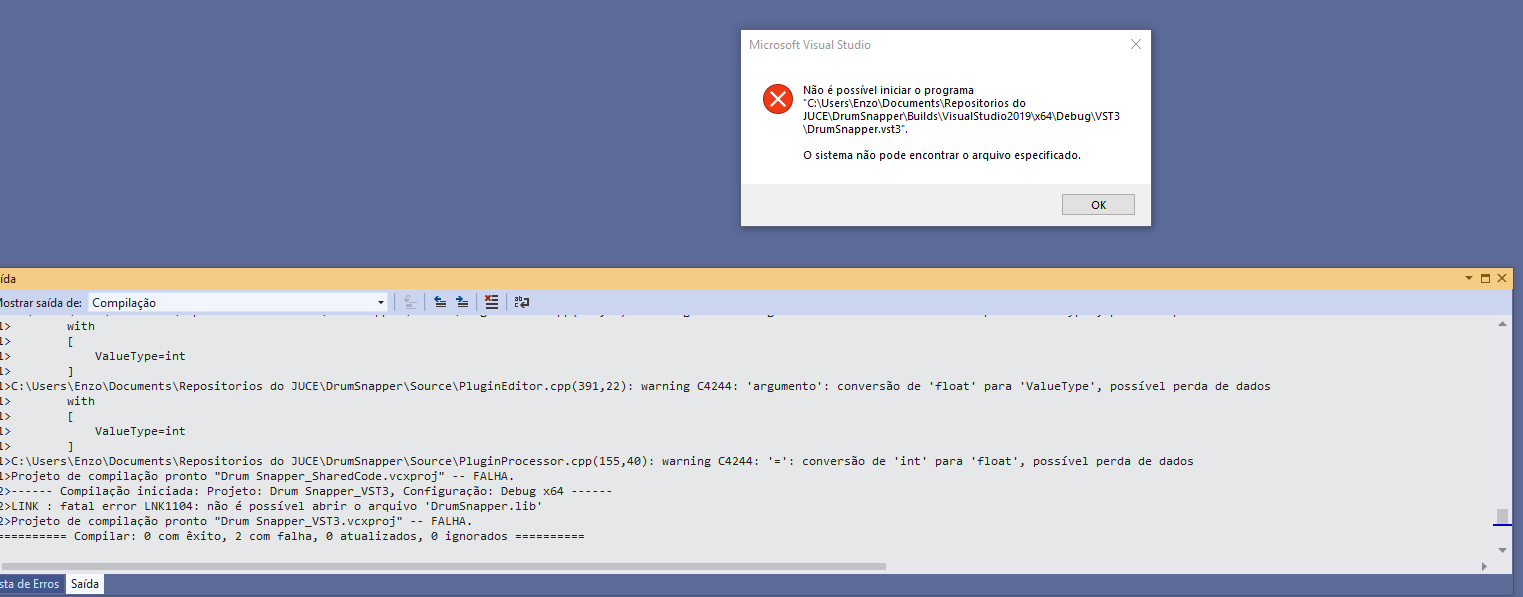Go to previous message in output

(440, 302)
